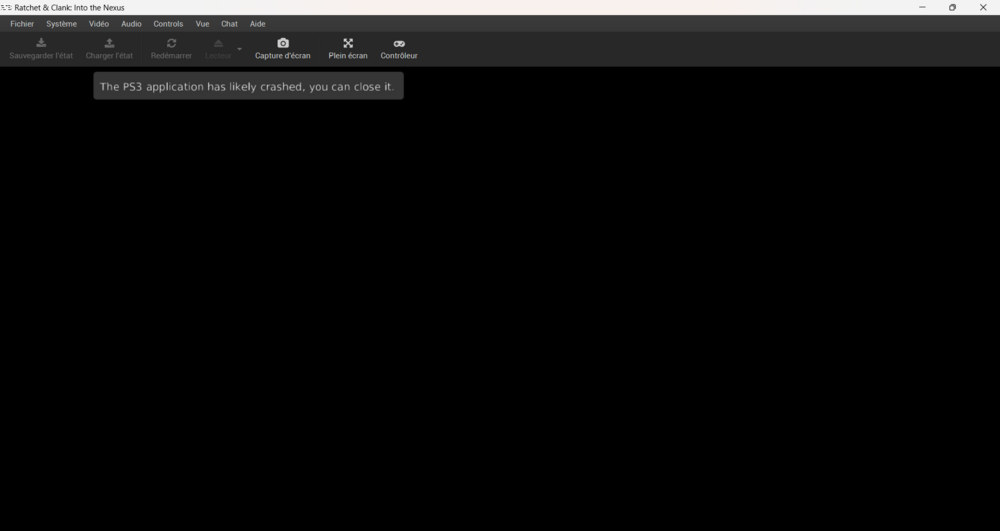This screenshot has width=1000, height=531.
Task: Expand the Lecteur dropdown arrow
Action: pyautogui.click(x=239, y=49)
